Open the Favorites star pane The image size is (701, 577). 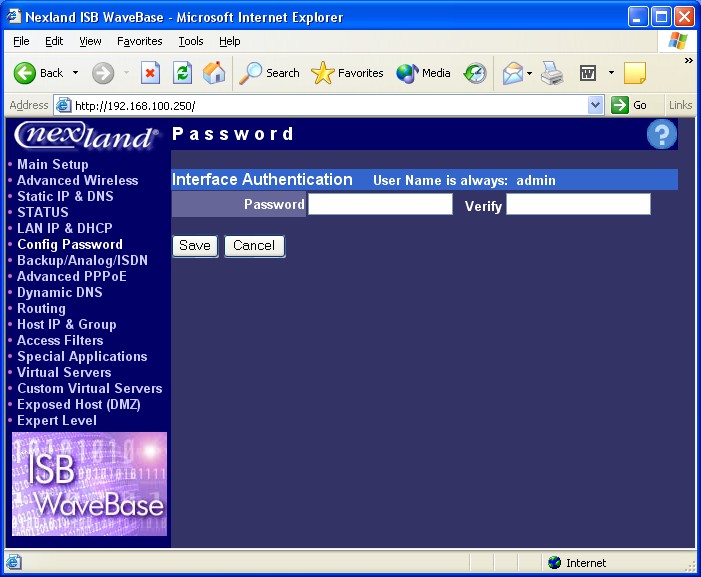[347, 73]
